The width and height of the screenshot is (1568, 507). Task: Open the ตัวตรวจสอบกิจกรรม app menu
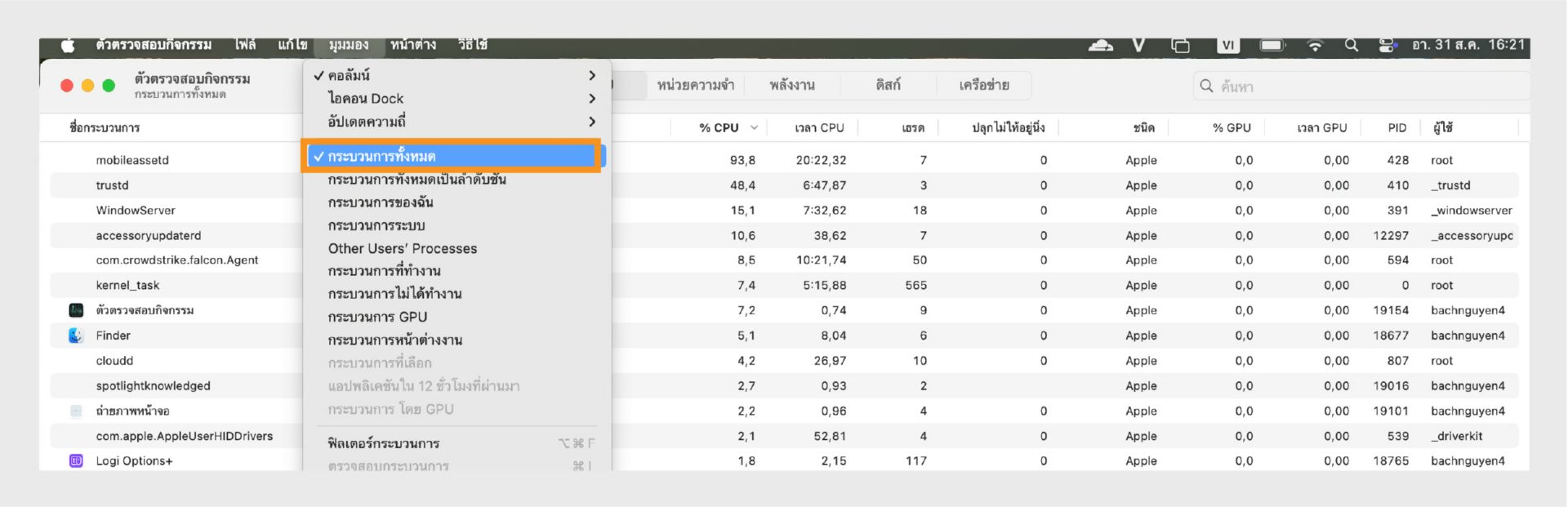154,45
